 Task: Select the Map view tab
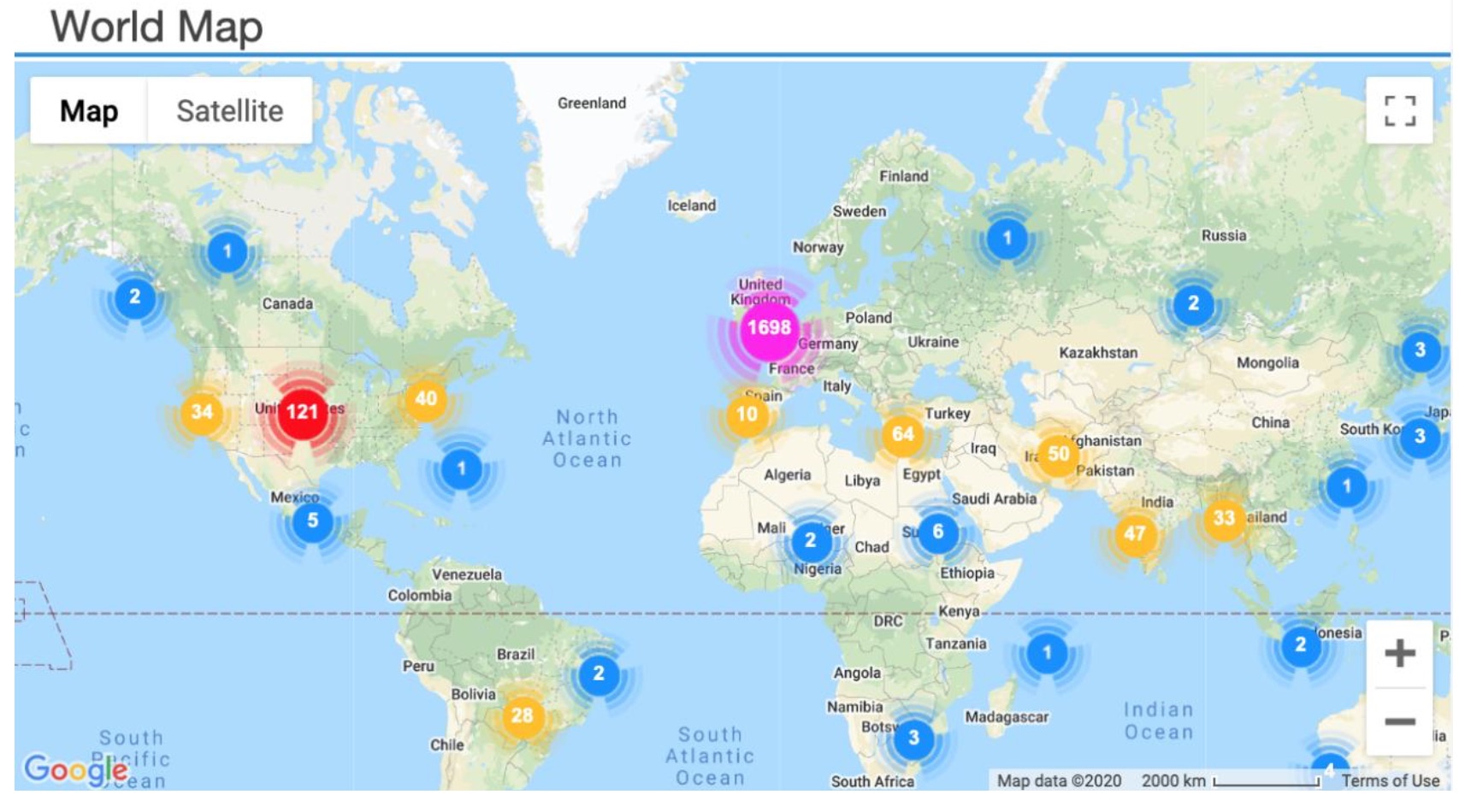click(89, 111)
